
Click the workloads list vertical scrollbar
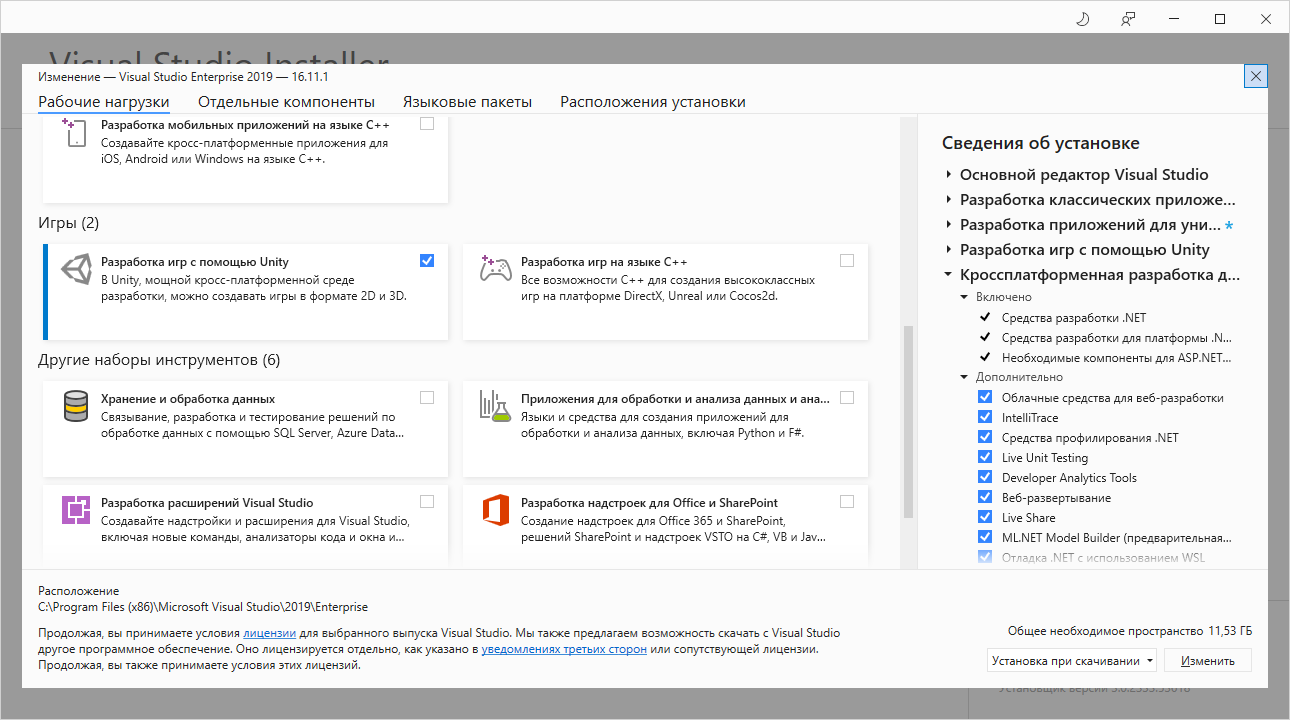click(908, 420)
